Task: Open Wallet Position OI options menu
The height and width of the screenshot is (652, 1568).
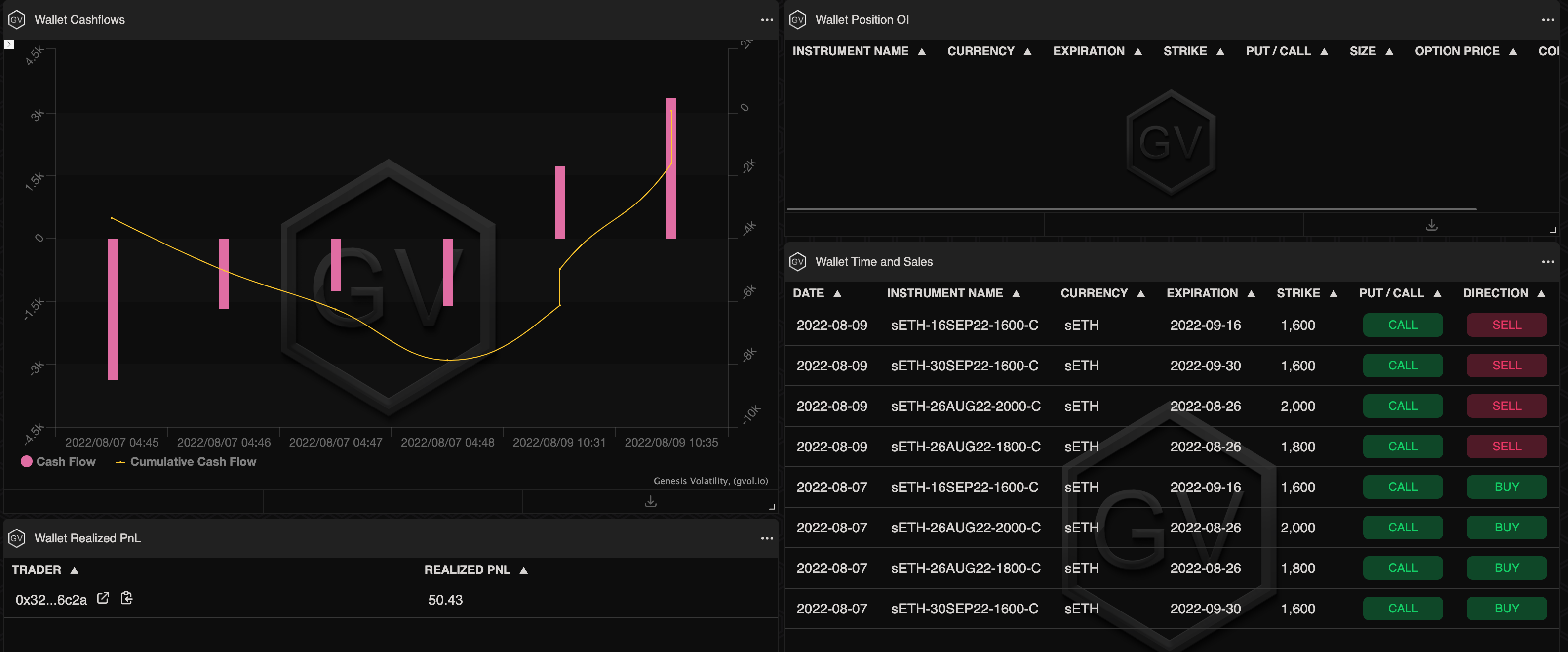Action: click(1547, 19)
